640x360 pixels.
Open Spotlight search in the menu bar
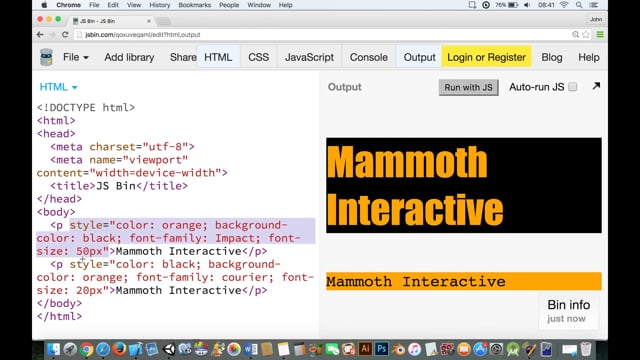coord(579,5)
